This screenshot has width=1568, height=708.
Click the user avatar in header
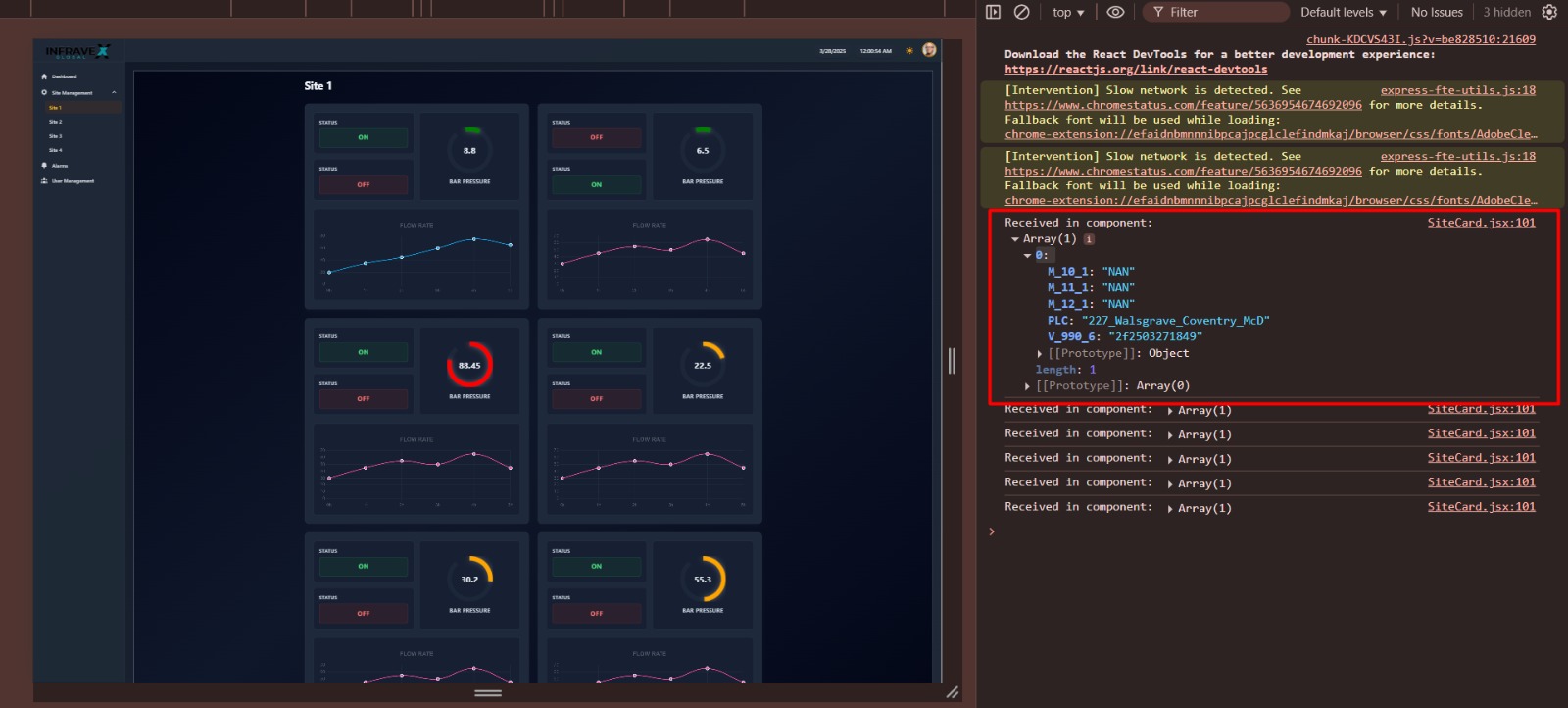(929, 50)
